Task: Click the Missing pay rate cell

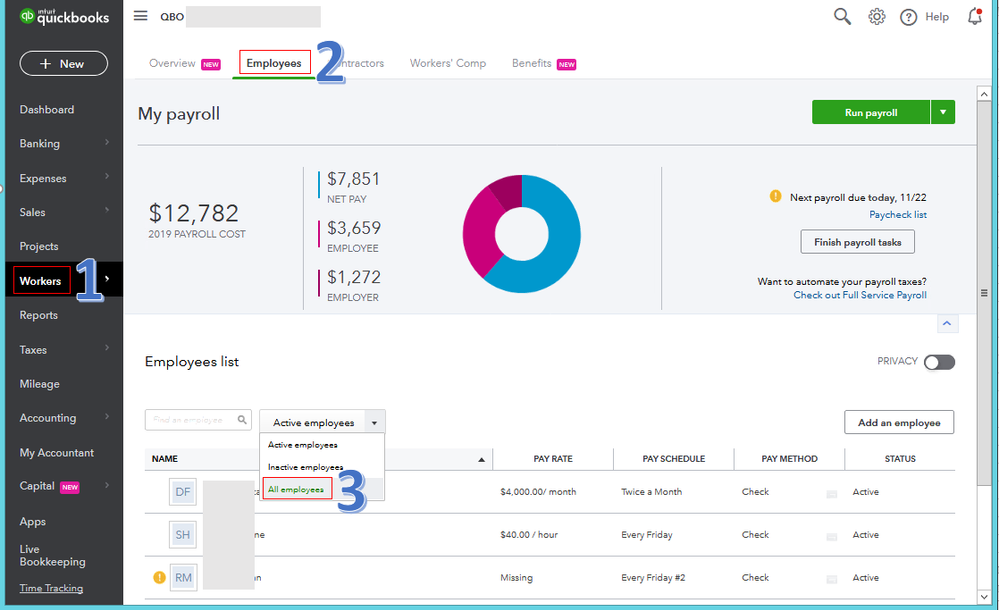Action: [x=516, y=577]
